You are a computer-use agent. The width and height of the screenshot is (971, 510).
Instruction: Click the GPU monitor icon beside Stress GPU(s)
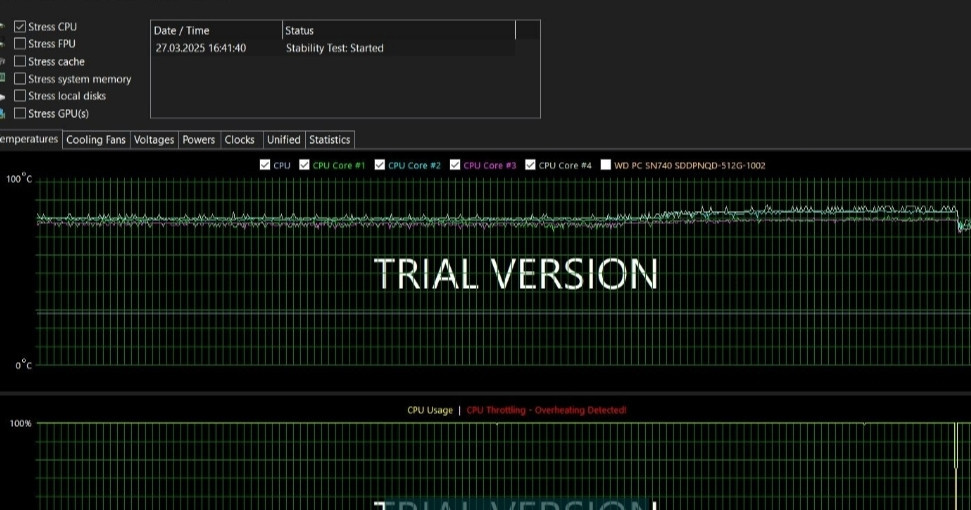point(3,113)
